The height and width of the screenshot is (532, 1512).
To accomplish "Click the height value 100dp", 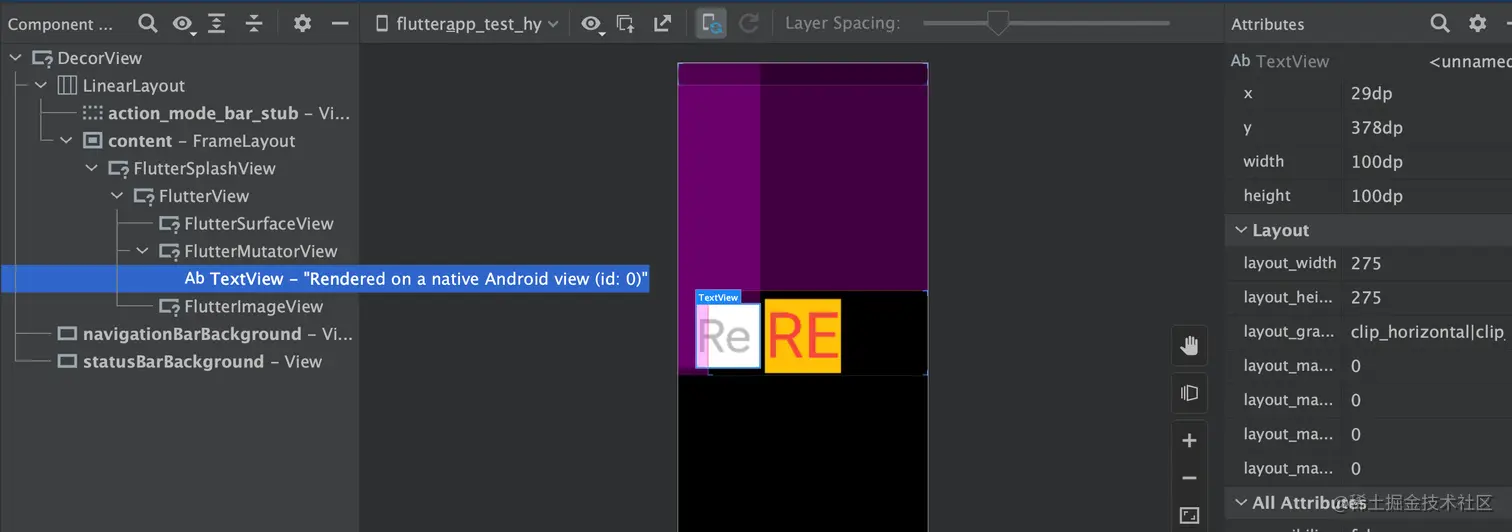I will coord(1376,195).
